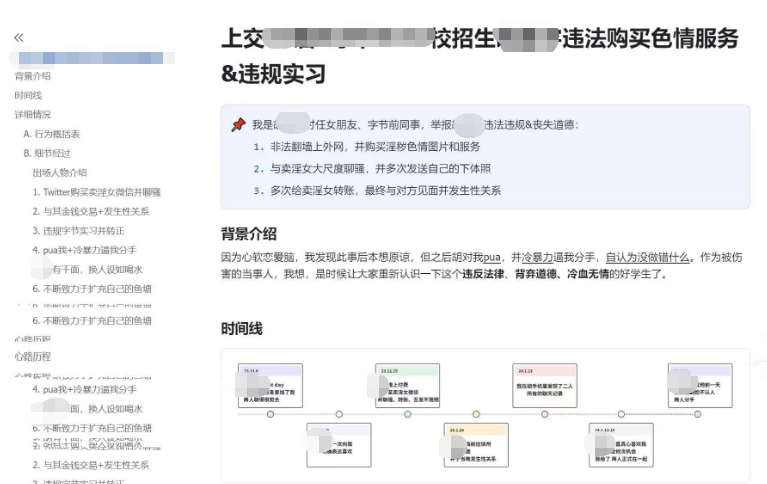Select grey marker between purple and green markers
Image resolution: width=767 pixels, height=484 pixels.
(339, 414)
